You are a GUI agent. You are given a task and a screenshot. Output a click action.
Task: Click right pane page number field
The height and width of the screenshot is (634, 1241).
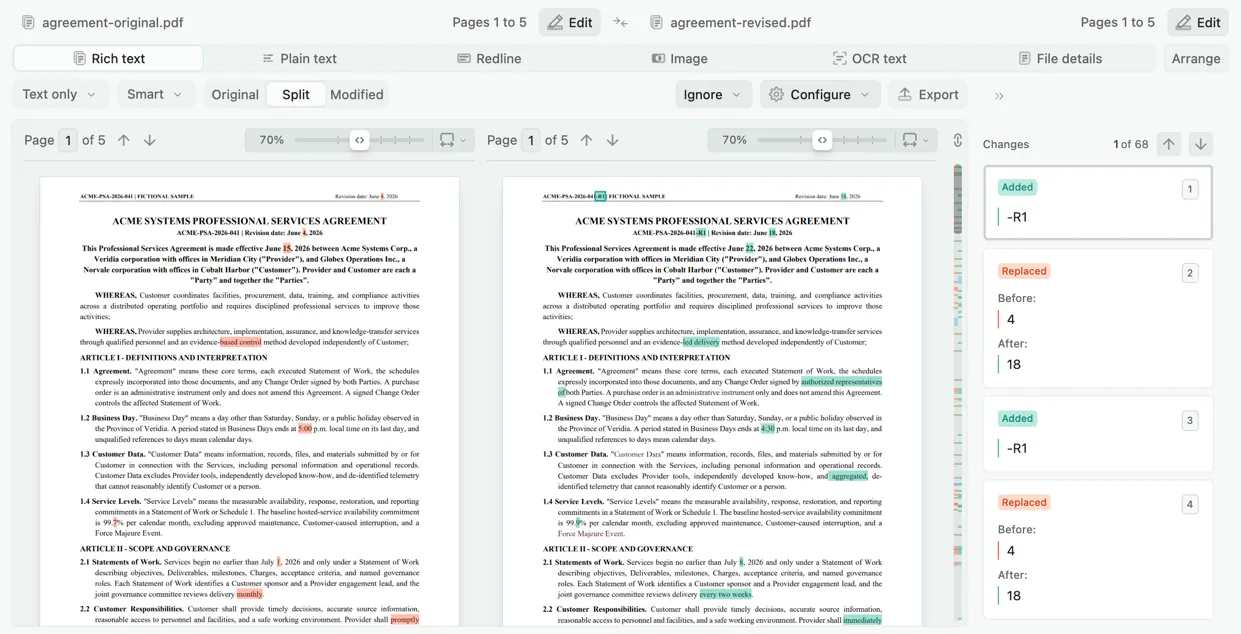[531, 140]
